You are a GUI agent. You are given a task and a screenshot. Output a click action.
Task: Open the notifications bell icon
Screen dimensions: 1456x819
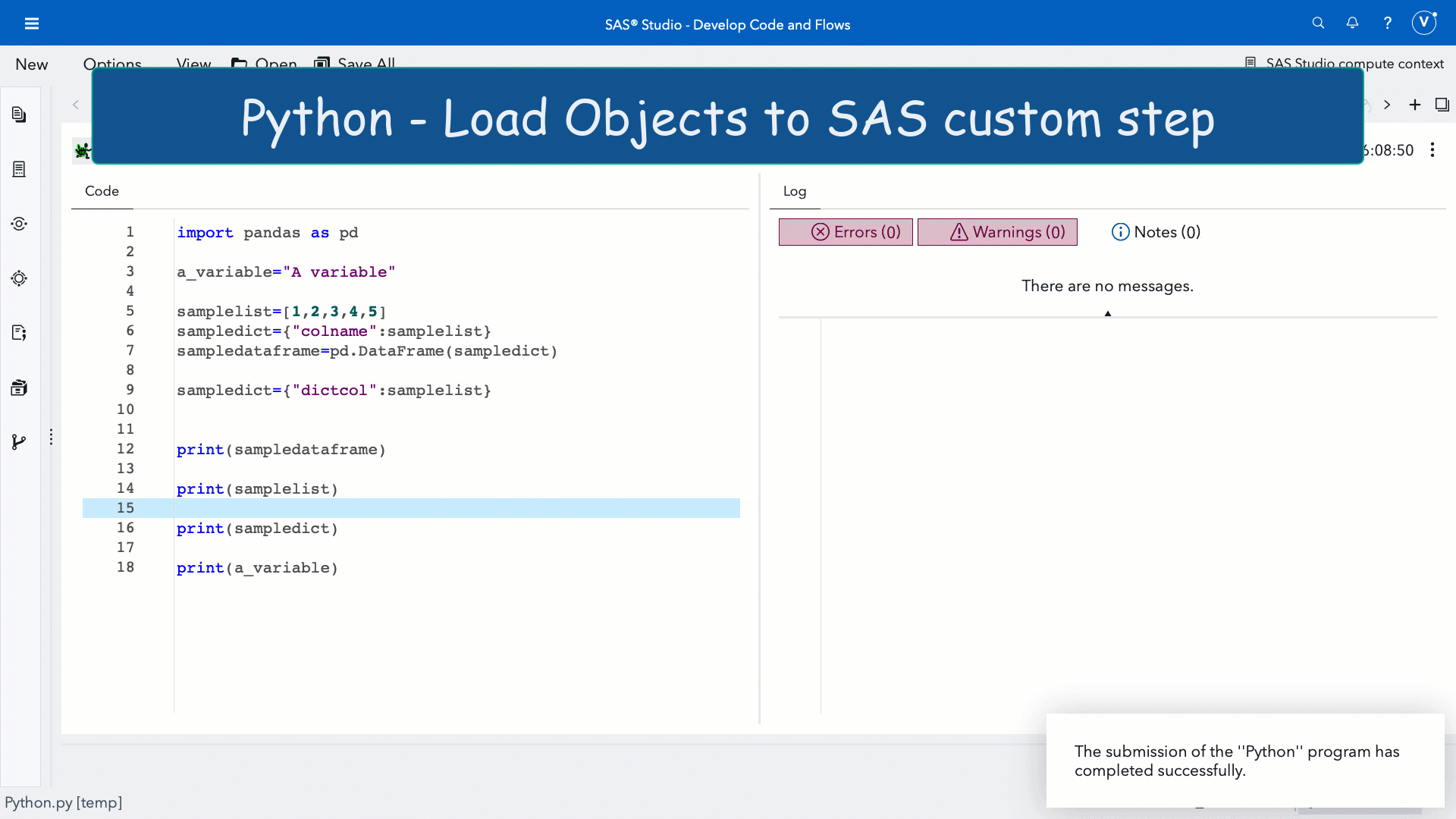pos(1352,23)
